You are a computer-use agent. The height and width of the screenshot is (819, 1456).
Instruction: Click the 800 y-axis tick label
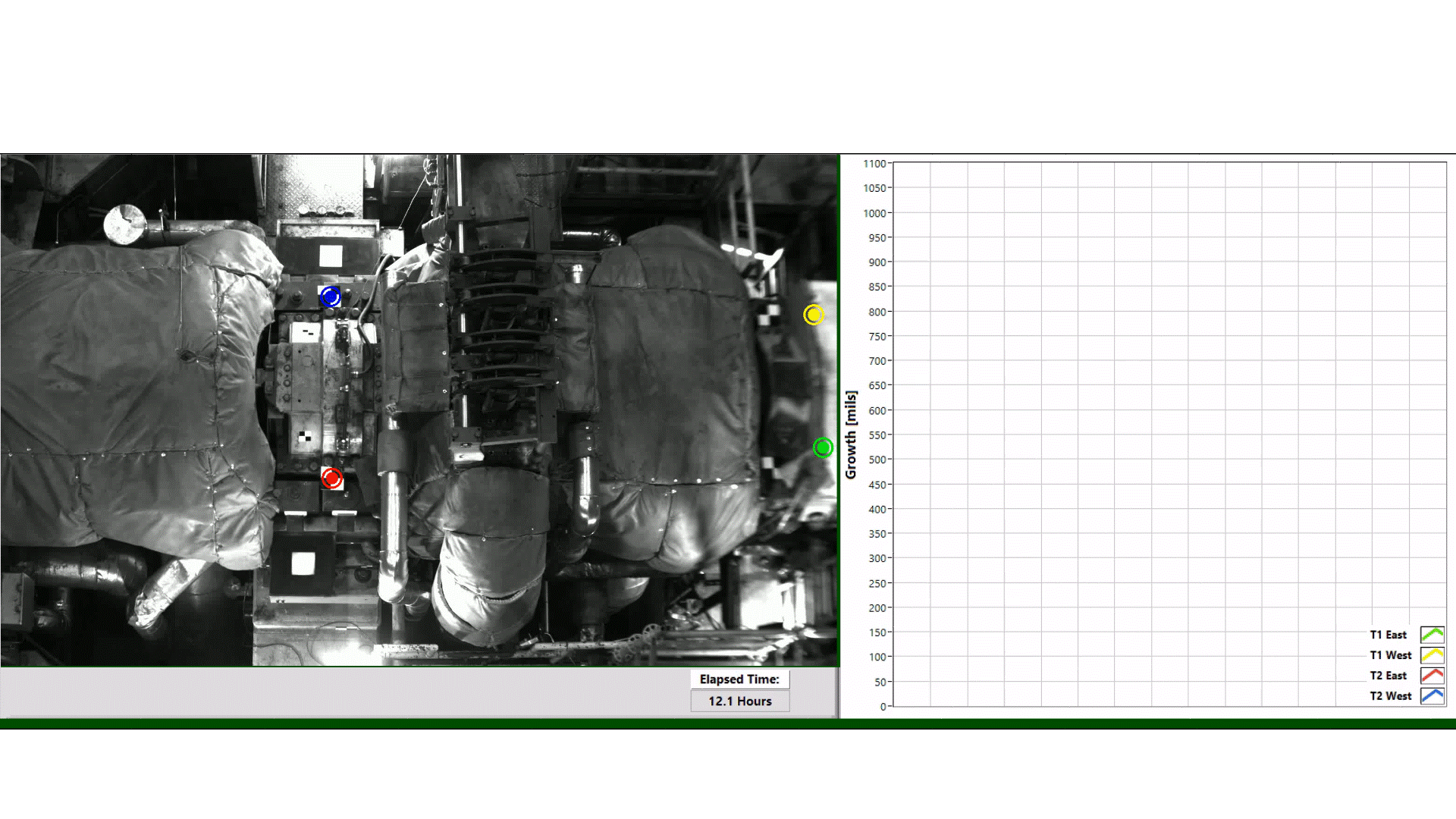pos(877,312)
